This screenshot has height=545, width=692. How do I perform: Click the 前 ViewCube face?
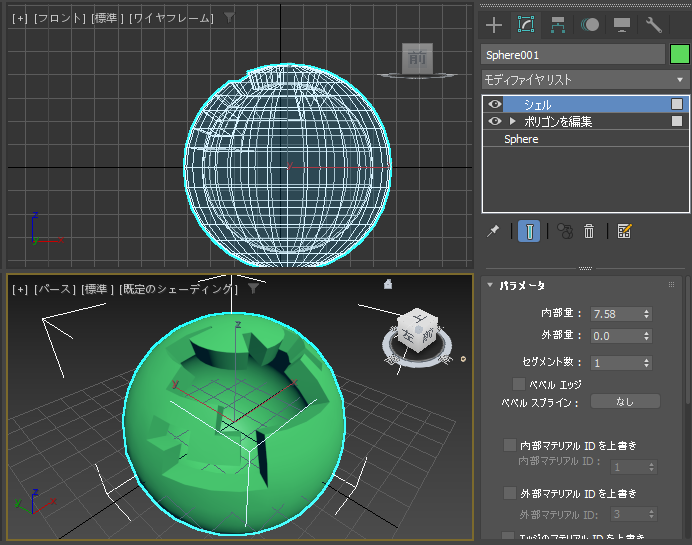click(417, 58)
